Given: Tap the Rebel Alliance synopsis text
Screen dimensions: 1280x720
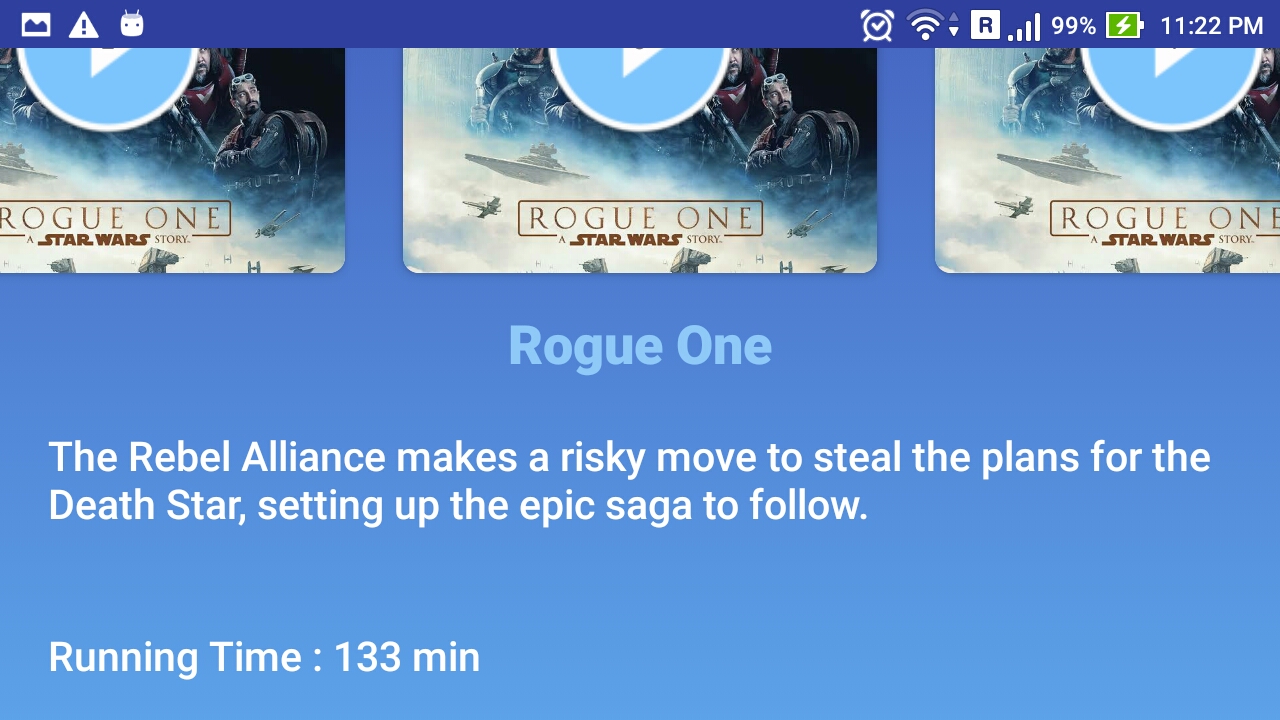Looking at the screenshot, I should tap(629, 481).
